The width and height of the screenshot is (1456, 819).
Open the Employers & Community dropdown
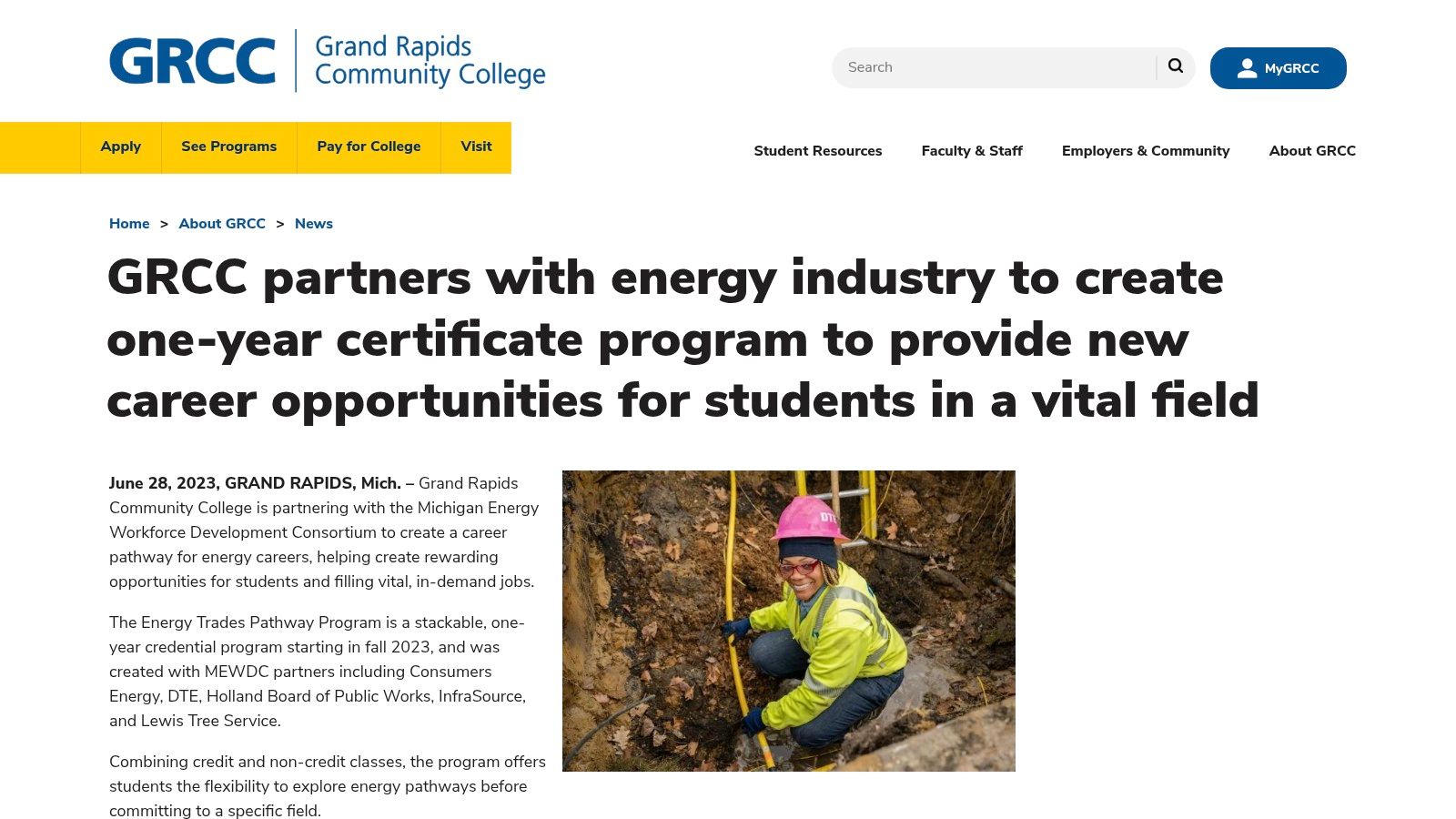[x=1146, y=151]
